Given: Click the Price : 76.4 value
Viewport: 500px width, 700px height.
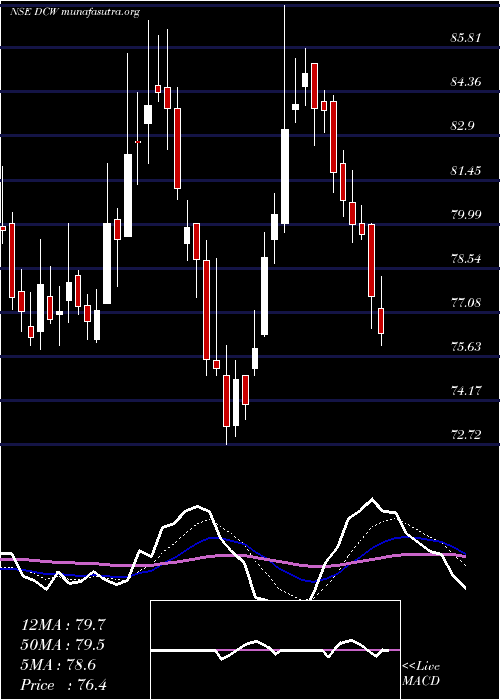Looking at the screenshot, I should 63,685.
